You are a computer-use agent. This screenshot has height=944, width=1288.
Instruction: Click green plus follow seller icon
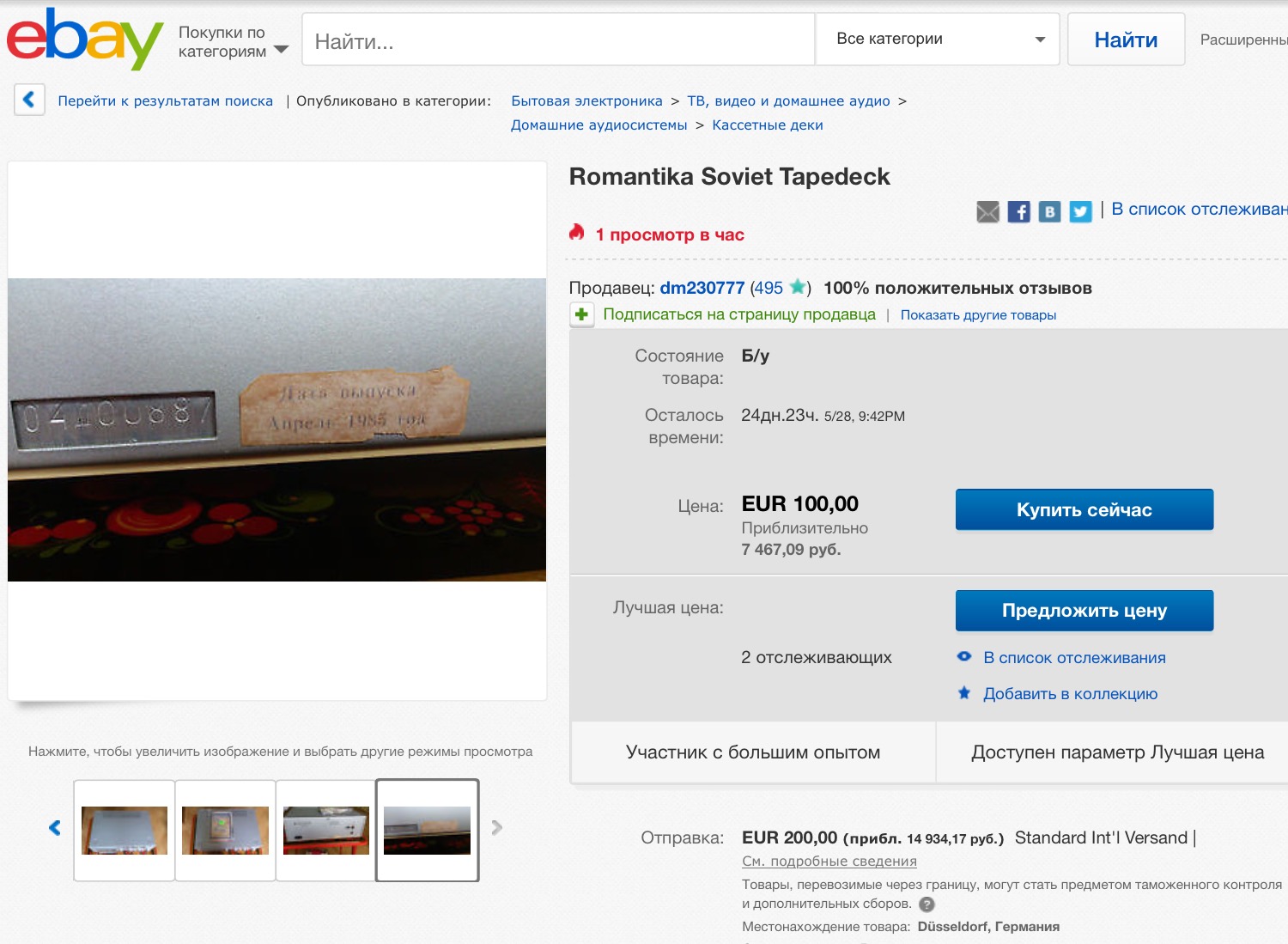click(x=581, y=314)
